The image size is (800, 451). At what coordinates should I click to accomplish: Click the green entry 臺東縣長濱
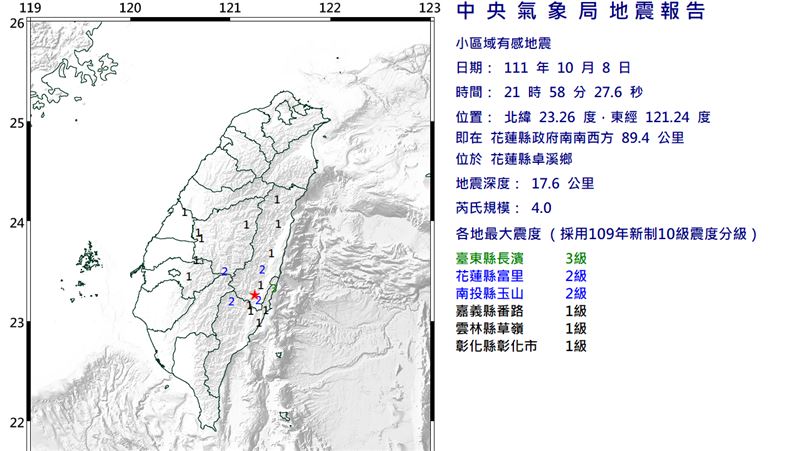(x=490, y=259)
